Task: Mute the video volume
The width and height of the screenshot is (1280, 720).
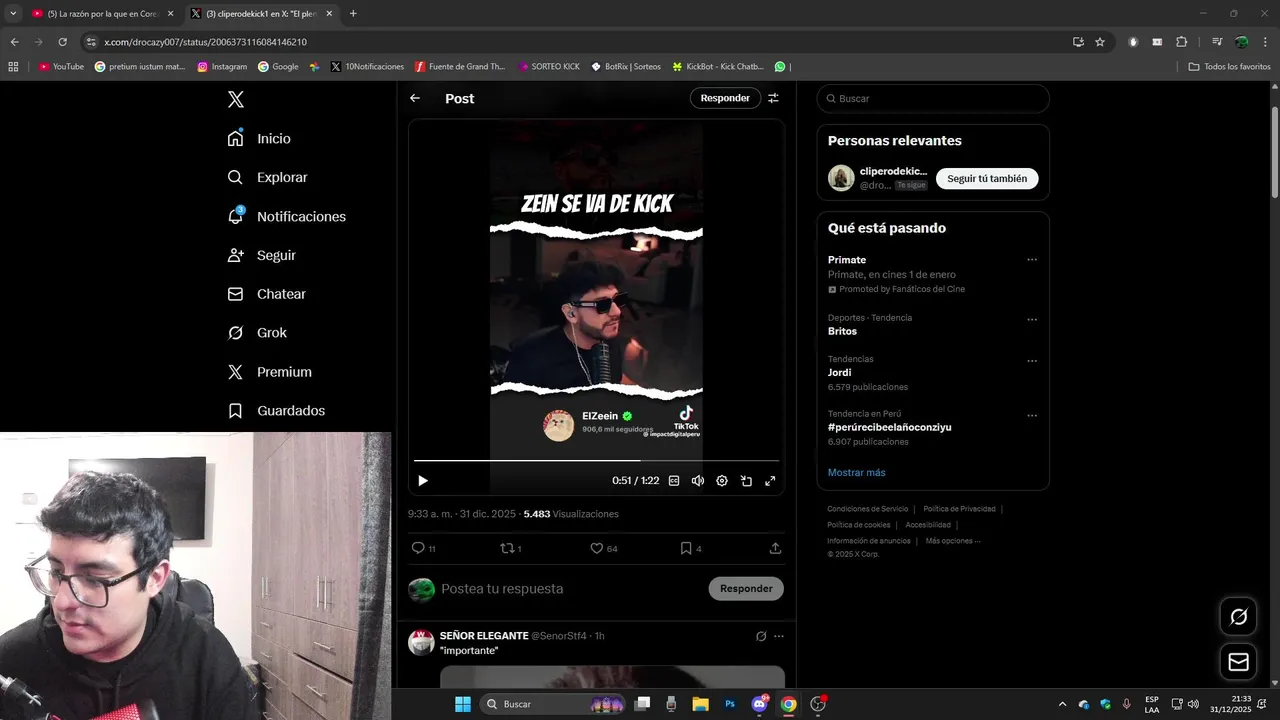Action: pos(698,481)
